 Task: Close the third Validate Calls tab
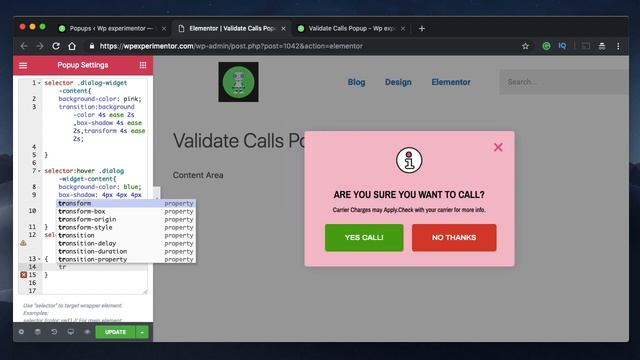tap(403, 29)
